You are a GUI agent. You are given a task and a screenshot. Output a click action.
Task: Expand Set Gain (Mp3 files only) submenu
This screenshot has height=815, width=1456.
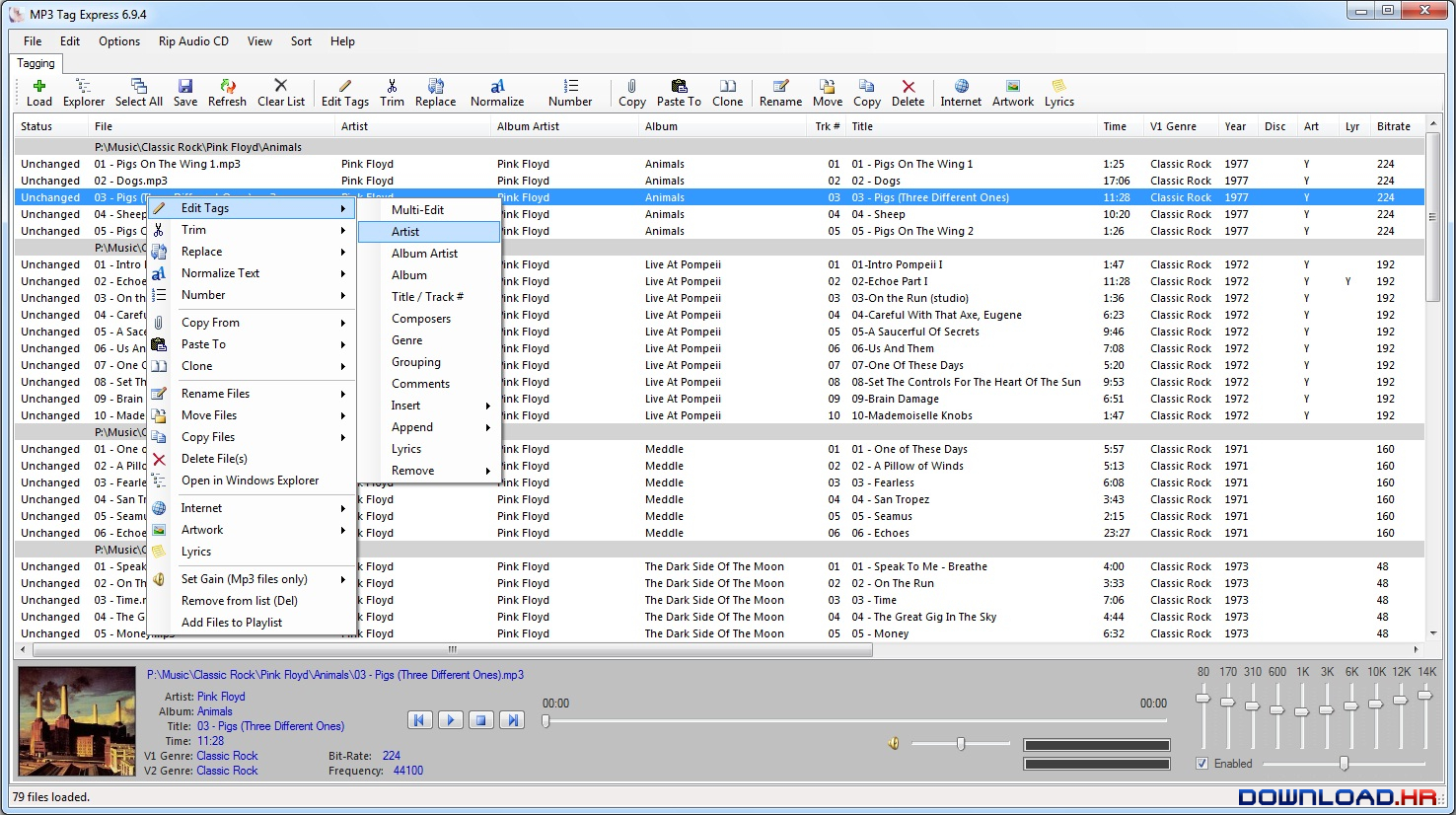click(252, 579)
